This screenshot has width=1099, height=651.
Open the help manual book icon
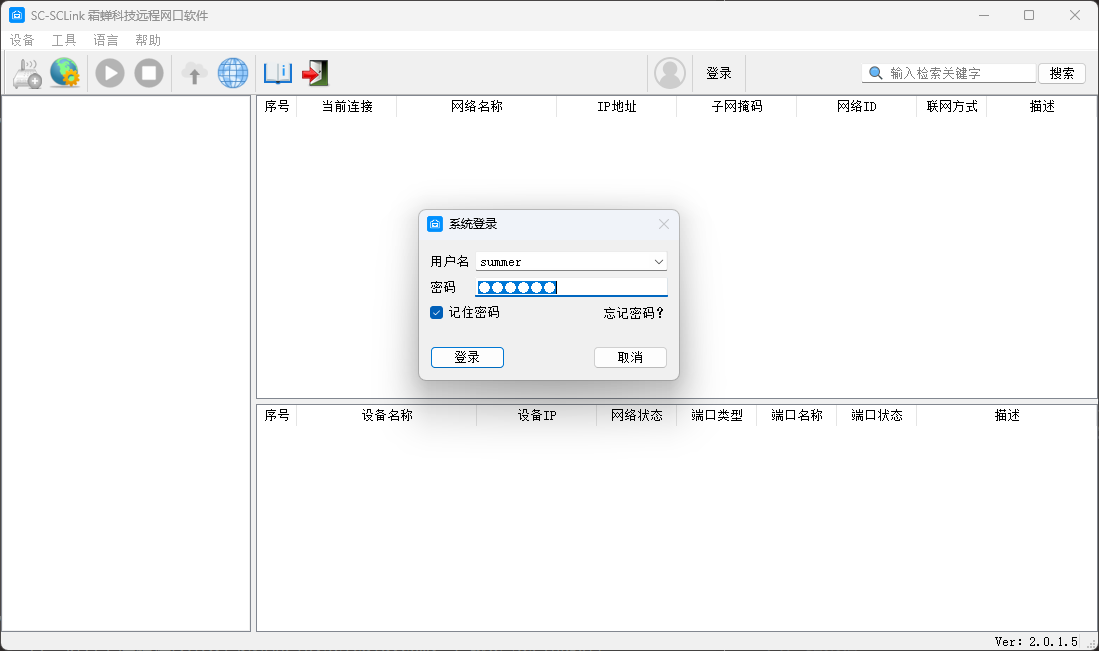(277, 73)
